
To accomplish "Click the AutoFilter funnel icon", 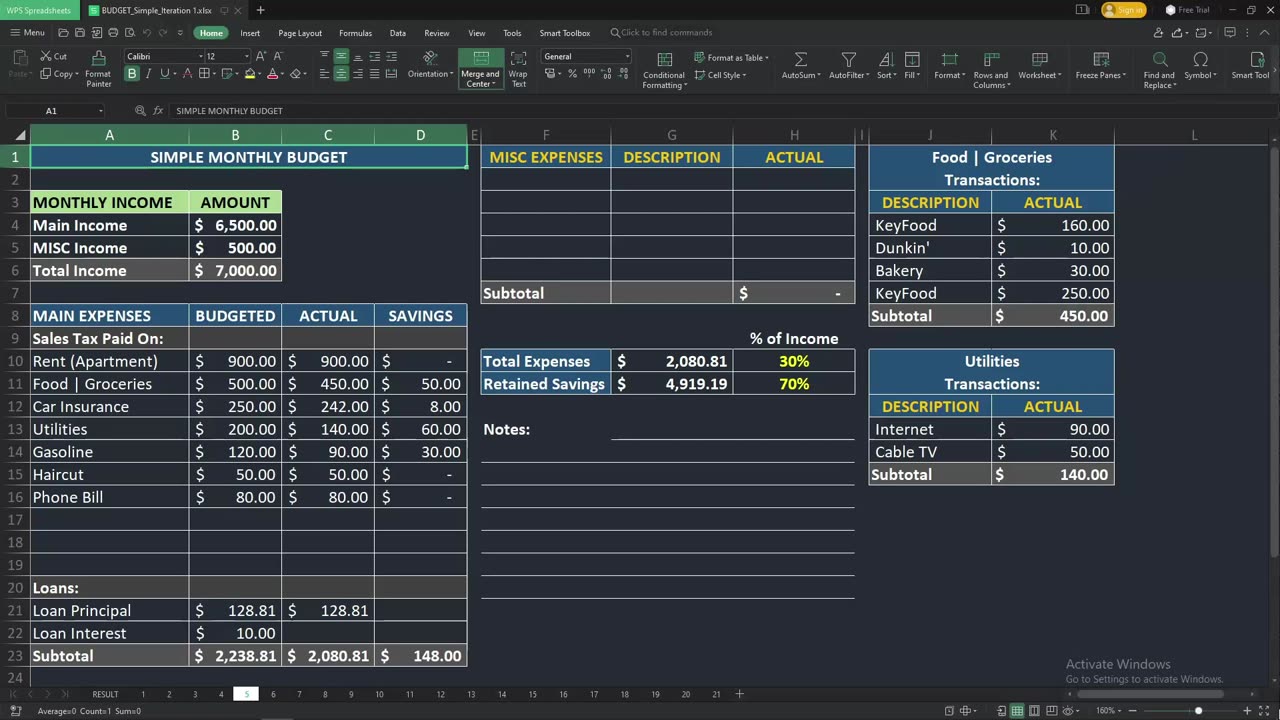I will coord(849,60).
